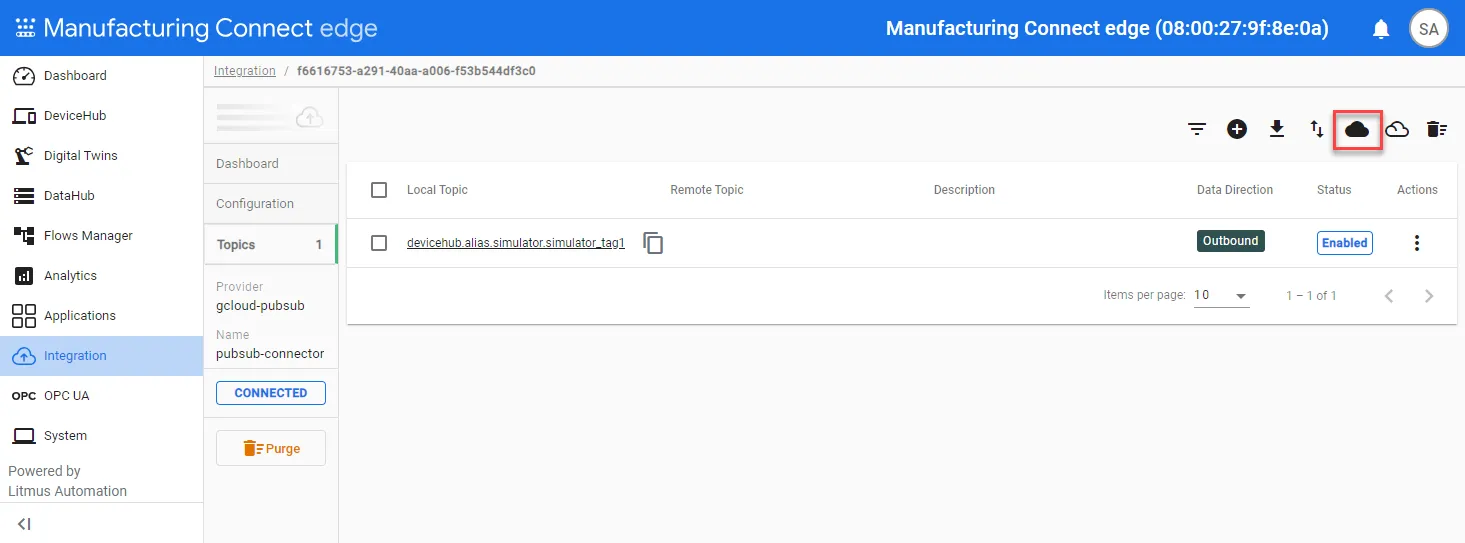Open the app grid menu icon

[25, 28]
